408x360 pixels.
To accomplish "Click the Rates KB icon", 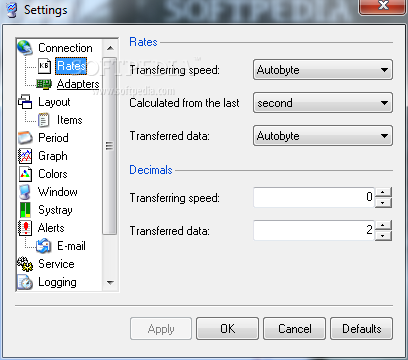I will coord(44,66).
